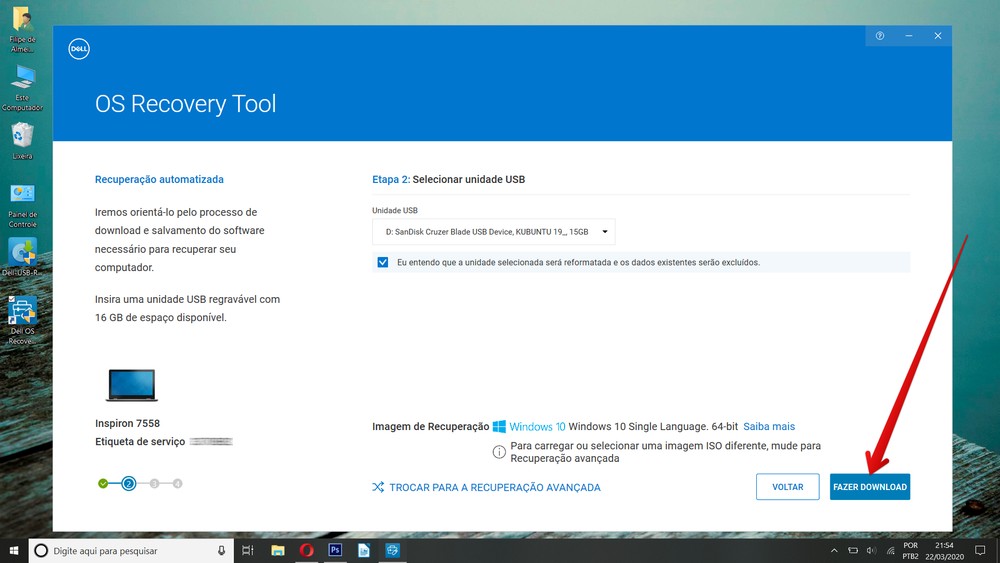The image size is (1000, 563).
Task: Click the Dell logo icon
Action: point(79,49)
